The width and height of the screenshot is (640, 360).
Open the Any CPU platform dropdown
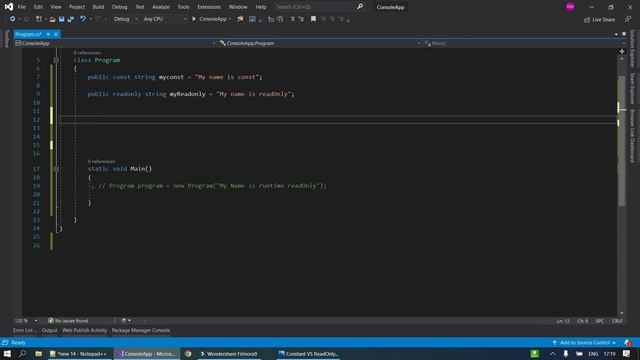click(164, 19)
